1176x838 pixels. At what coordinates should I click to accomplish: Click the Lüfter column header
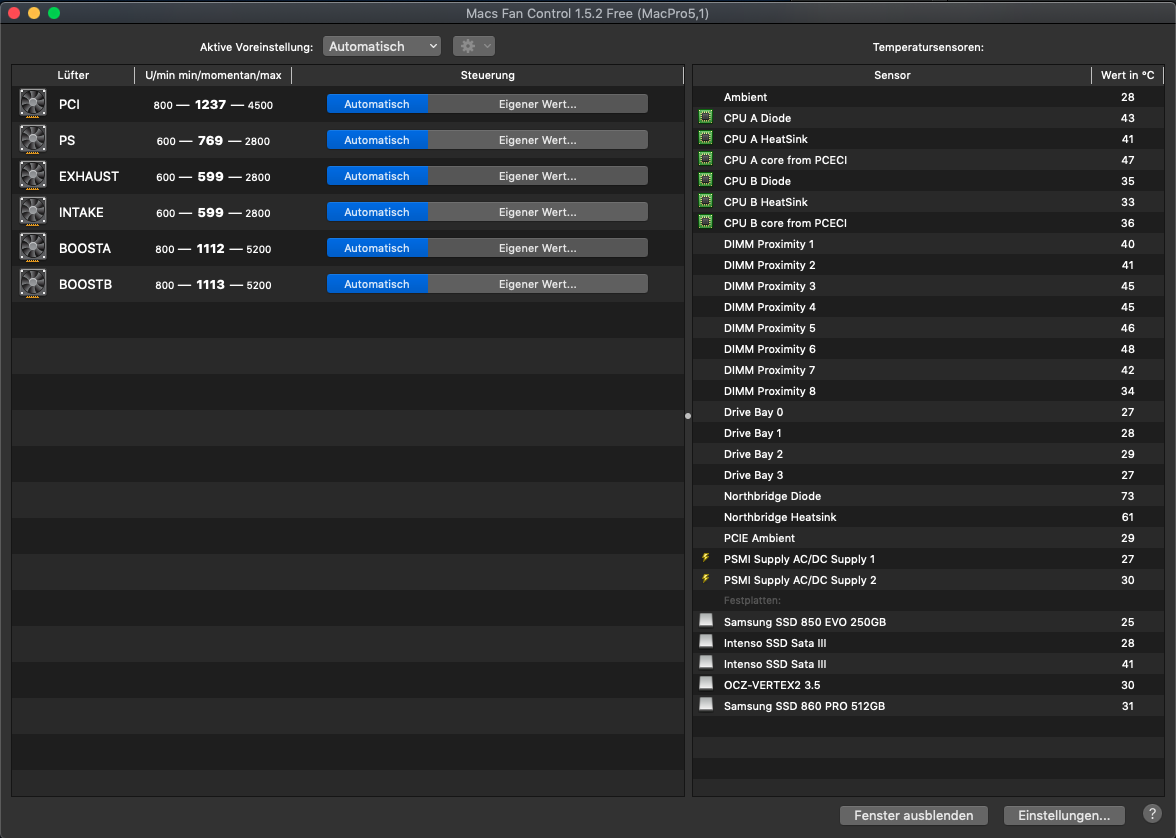point(73,75)
